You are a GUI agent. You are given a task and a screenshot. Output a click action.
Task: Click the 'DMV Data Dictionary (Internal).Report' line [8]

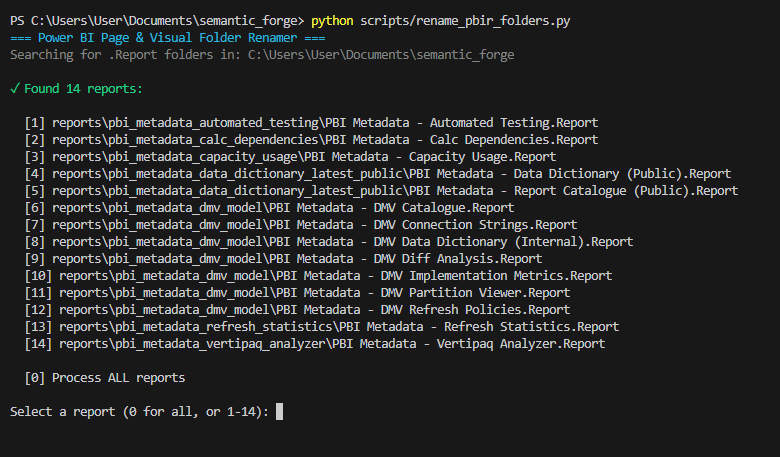point(329,242)
